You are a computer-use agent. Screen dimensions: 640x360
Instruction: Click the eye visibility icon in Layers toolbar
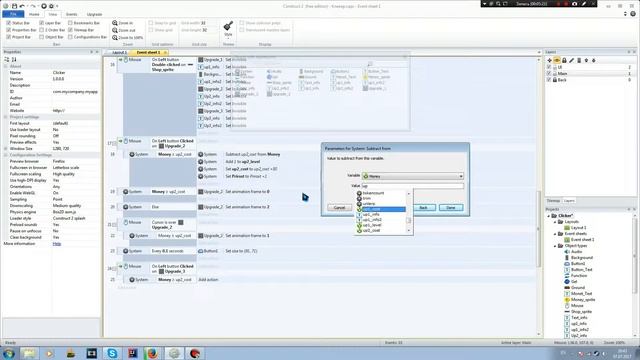point(557,60)
